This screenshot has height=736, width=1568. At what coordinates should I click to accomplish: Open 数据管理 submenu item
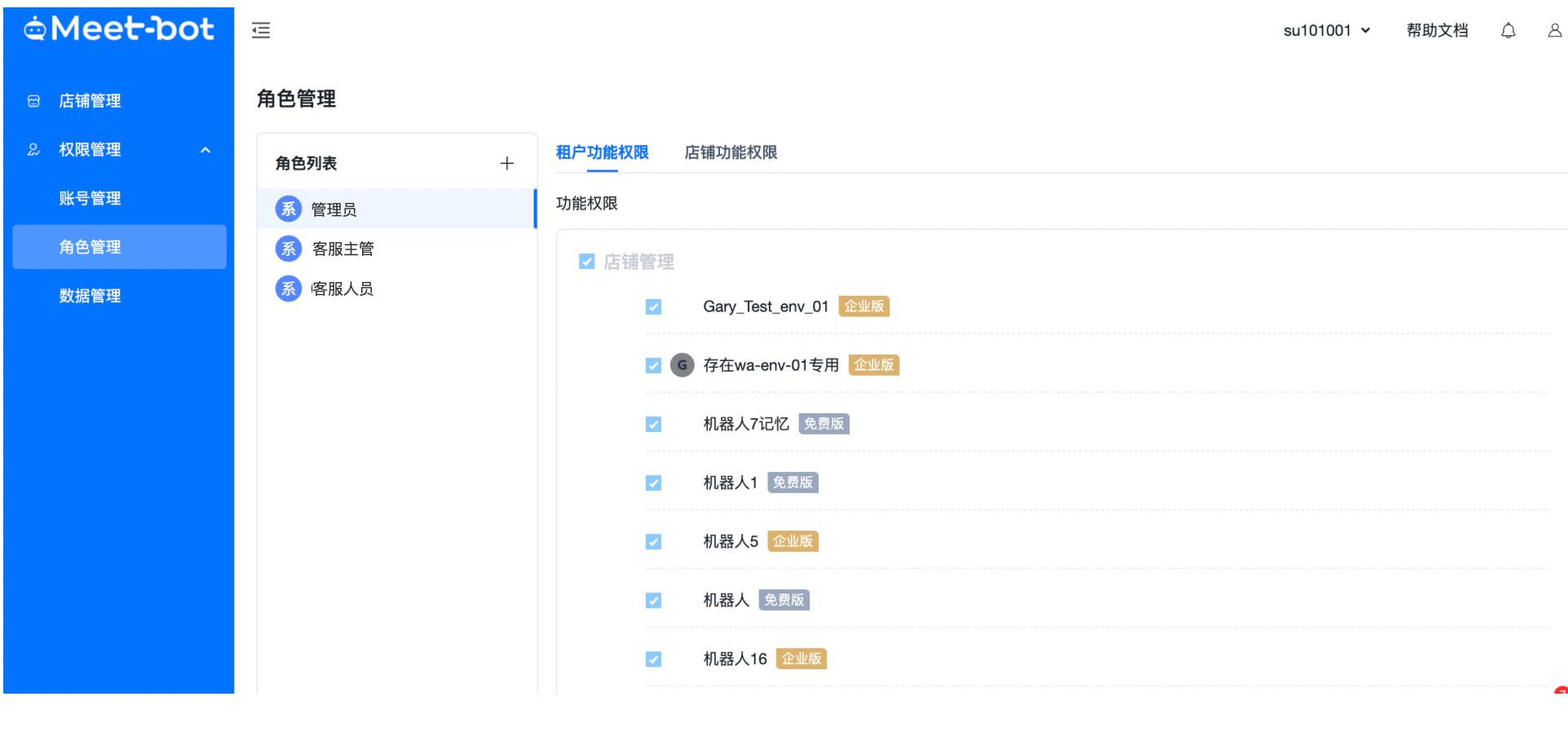coord(119,296)
